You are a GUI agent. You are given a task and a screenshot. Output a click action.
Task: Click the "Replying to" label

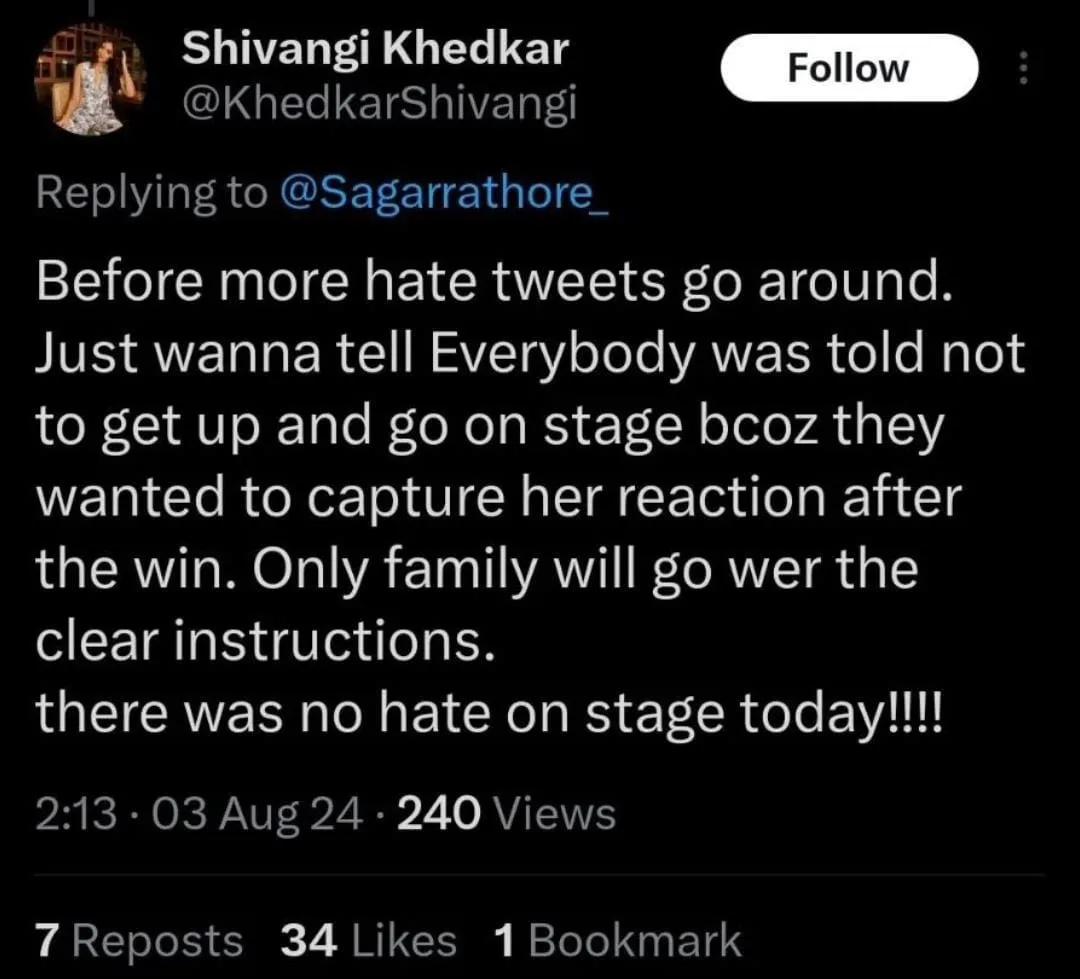[x=152, y=194]
